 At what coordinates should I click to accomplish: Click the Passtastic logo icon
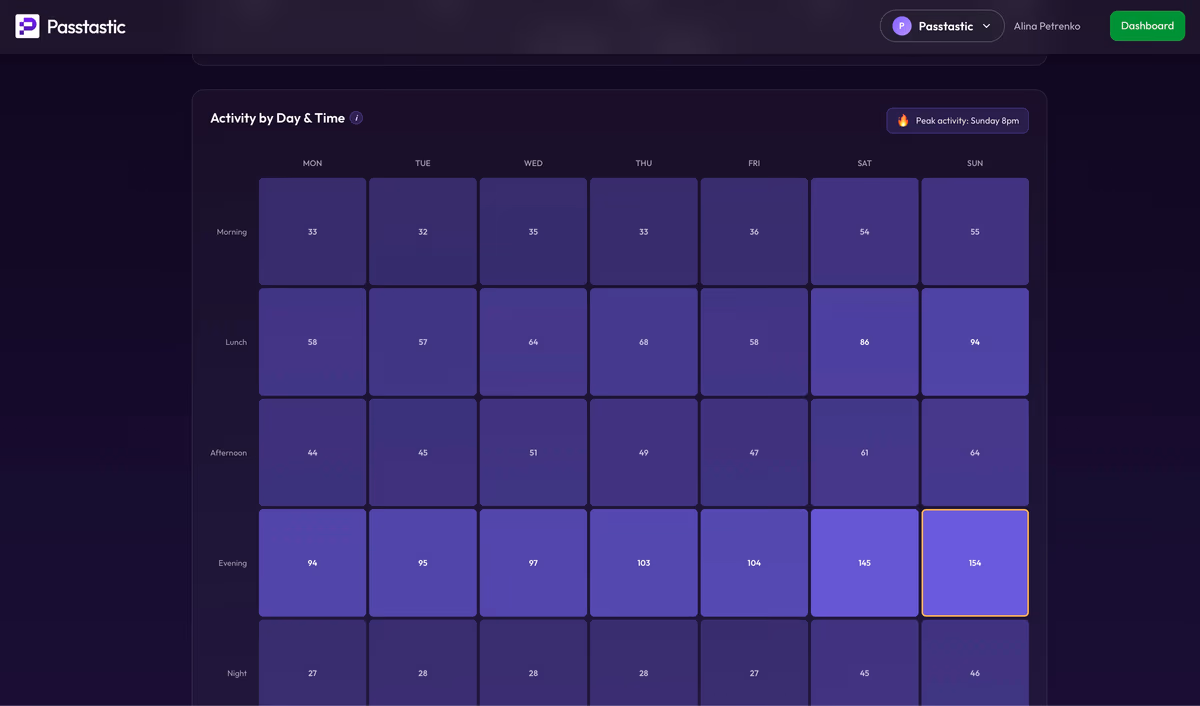27,26
